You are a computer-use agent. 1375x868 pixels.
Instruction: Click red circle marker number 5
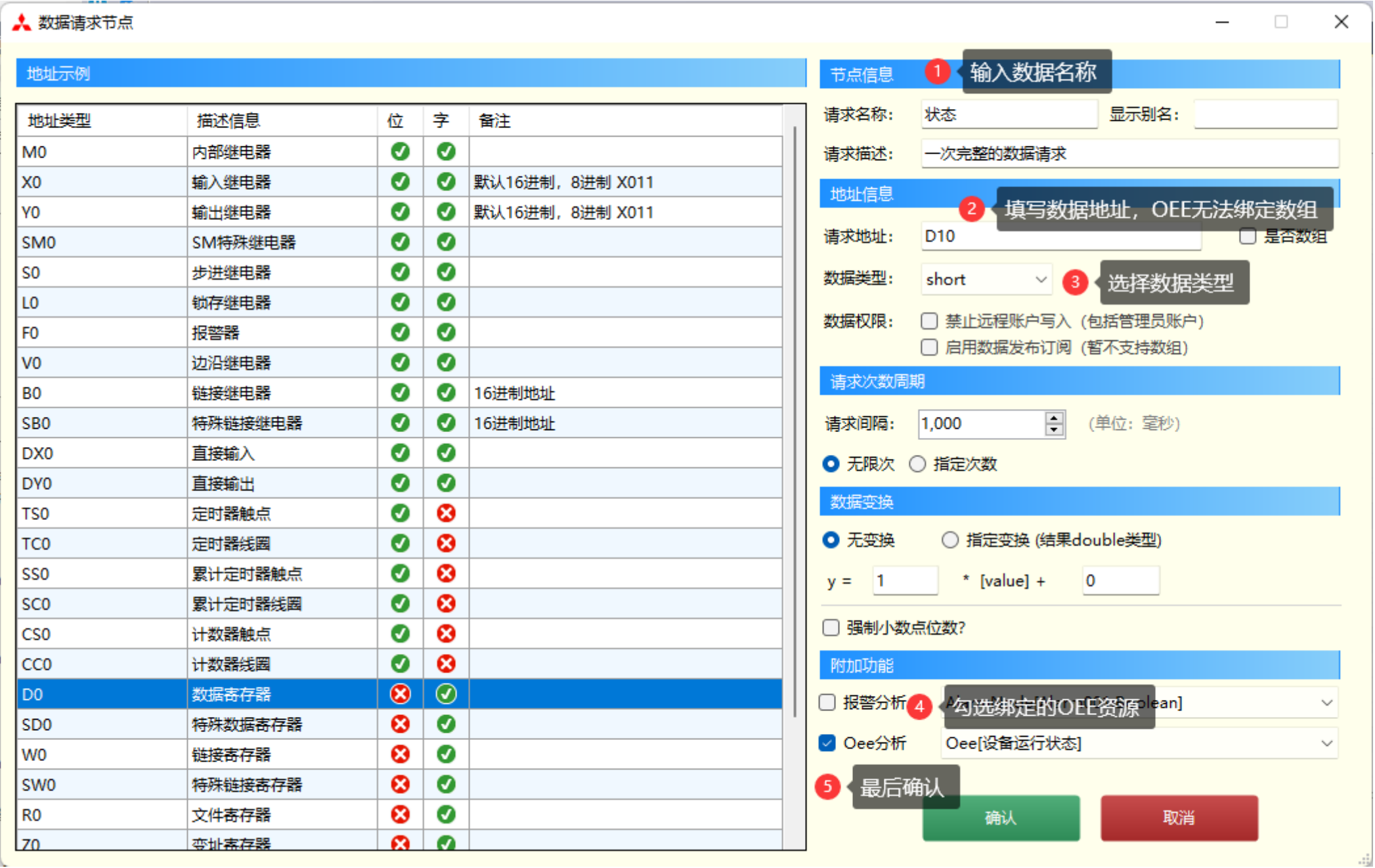827,787
